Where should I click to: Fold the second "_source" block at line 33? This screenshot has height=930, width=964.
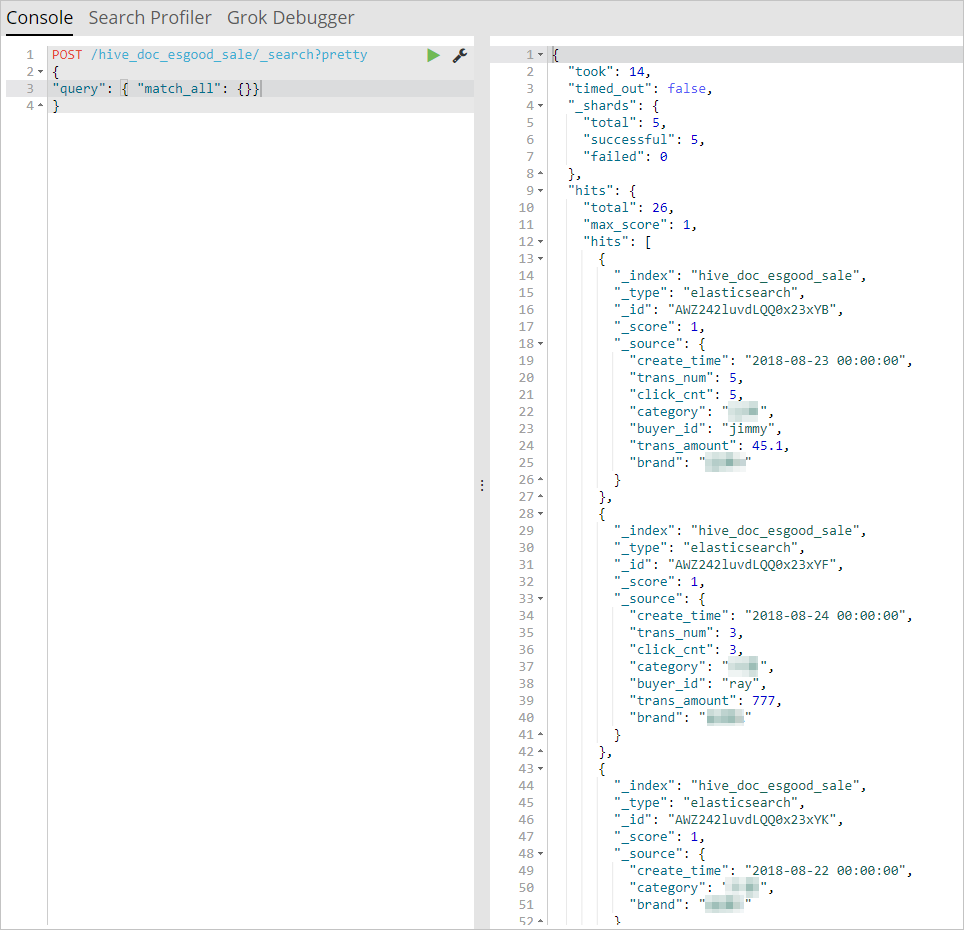coord(541,599)
